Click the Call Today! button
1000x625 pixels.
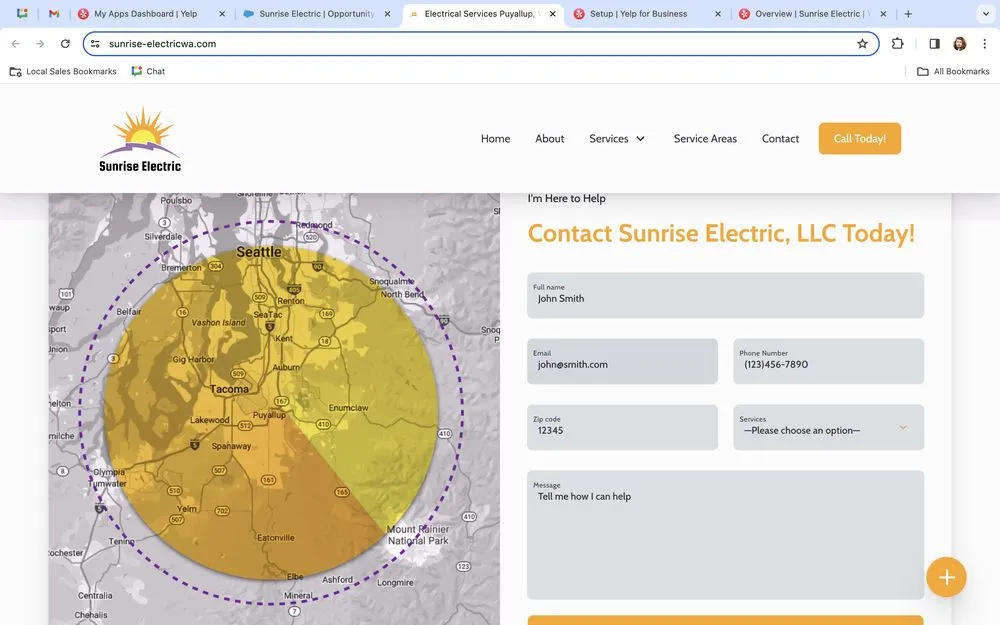[859, 138]
